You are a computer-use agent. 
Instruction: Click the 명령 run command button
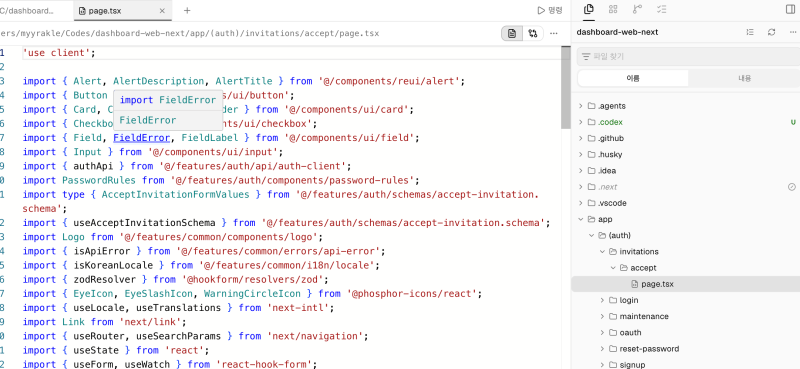tap(550, 10)
